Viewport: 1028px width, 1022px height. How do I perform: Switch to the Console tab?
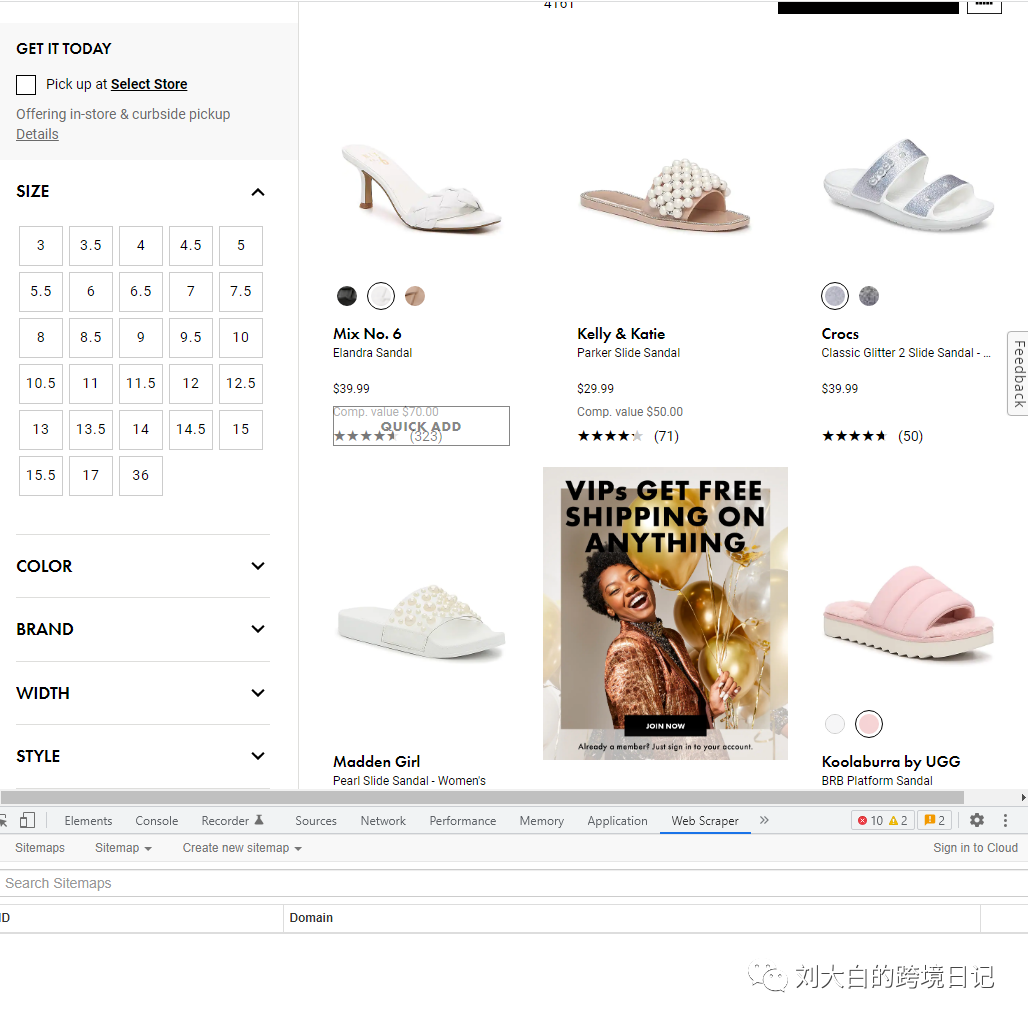(157, 821)
